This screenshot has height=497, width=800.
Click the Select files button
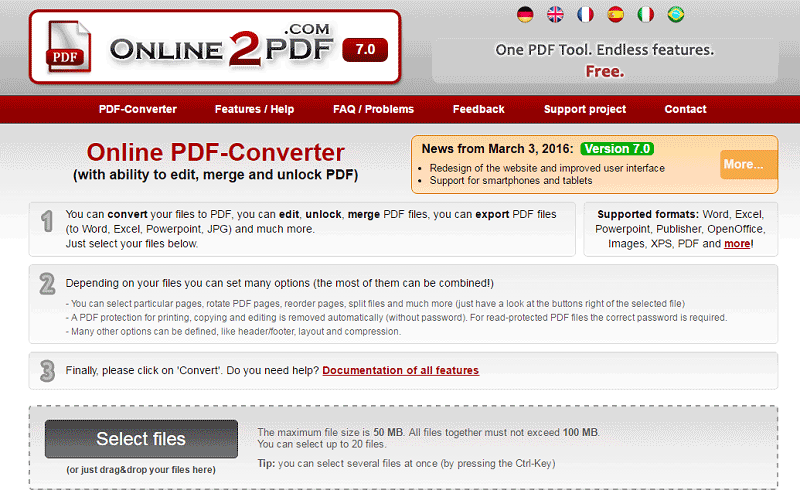pos(141,439)
